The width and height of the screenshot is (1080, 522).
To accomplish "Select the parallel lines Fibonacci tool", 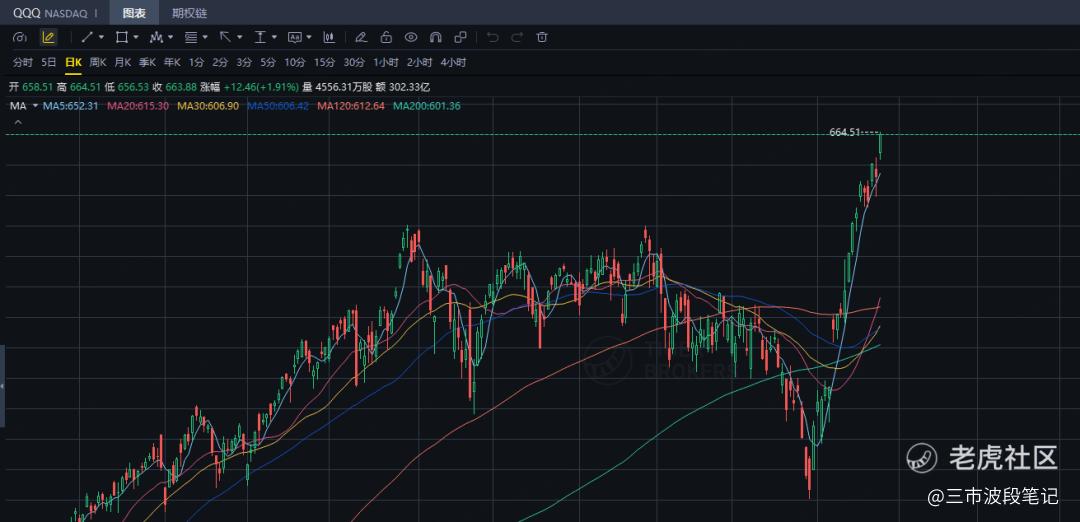I will click(191, 37).
